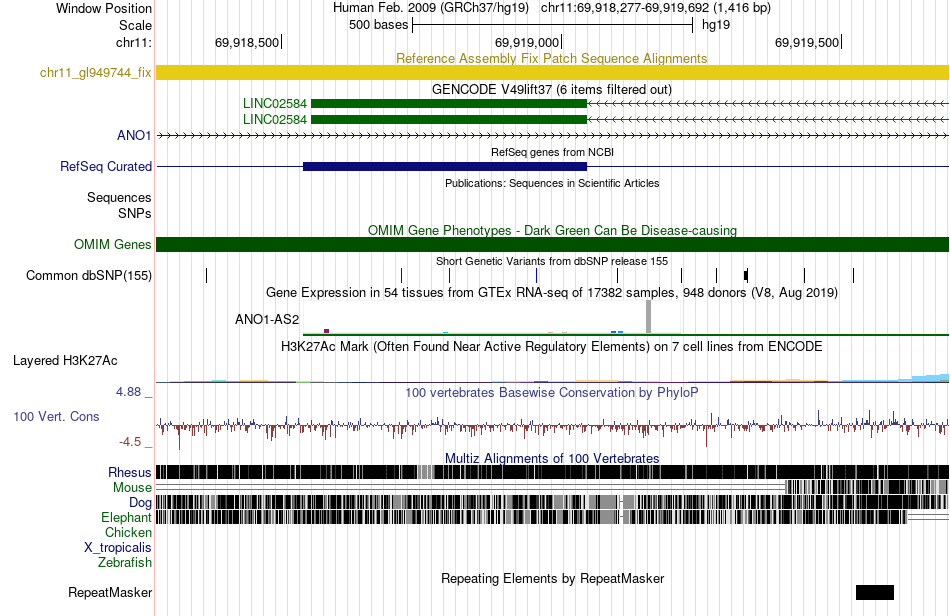The width and height of the screenshot is (950, 616).
Task: Click the chr11_gl949744_fix track label
Action: click(95, 73)
